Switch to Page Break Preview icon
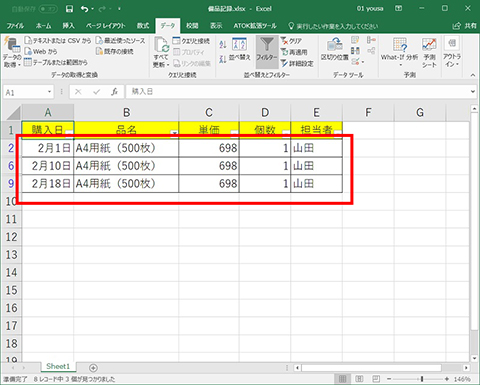480x385 pixels. pyautogui.click(x=376, y=379)
